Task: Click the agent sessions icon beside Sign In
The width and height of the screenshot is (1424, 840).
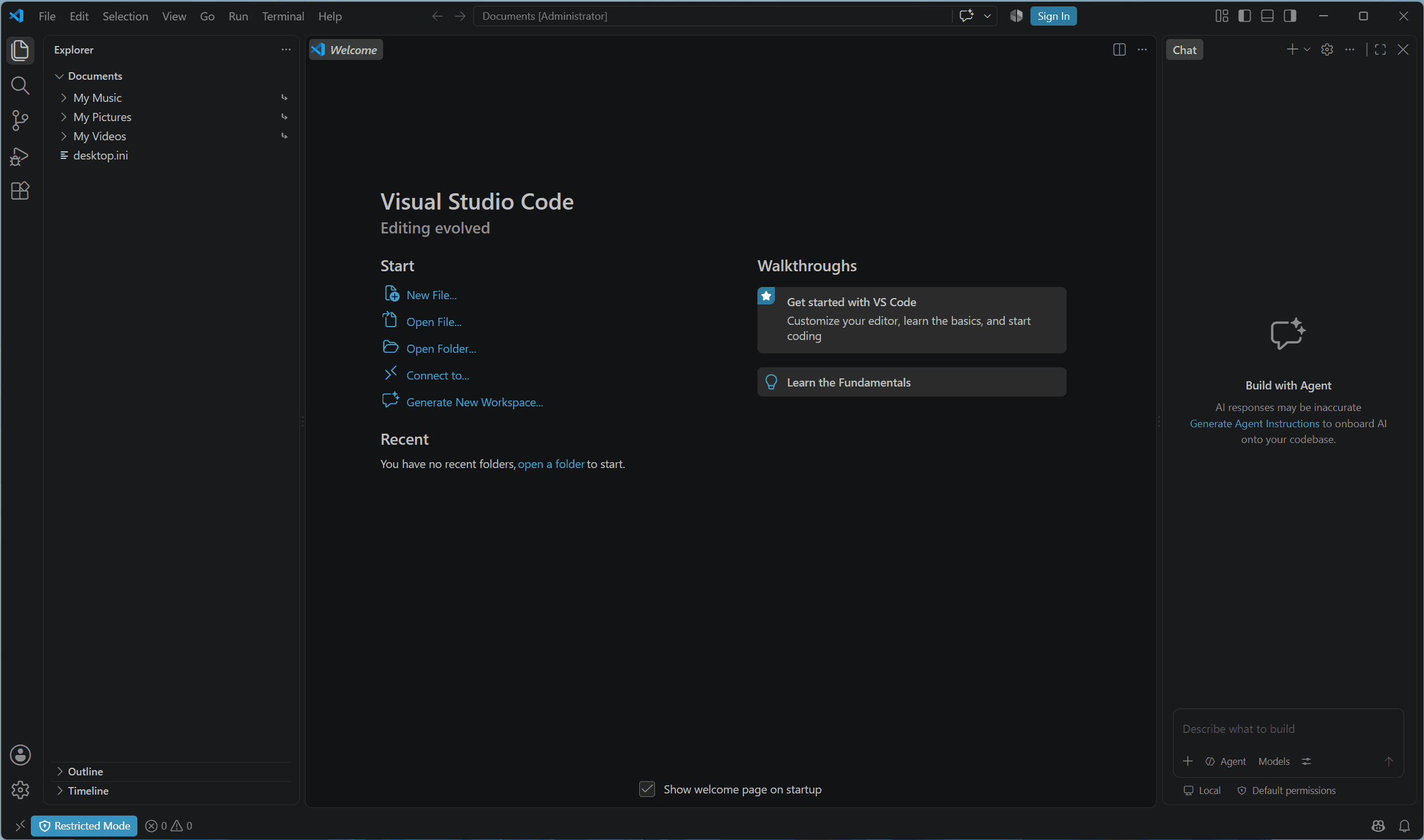Action: [x=1016, y=16]
